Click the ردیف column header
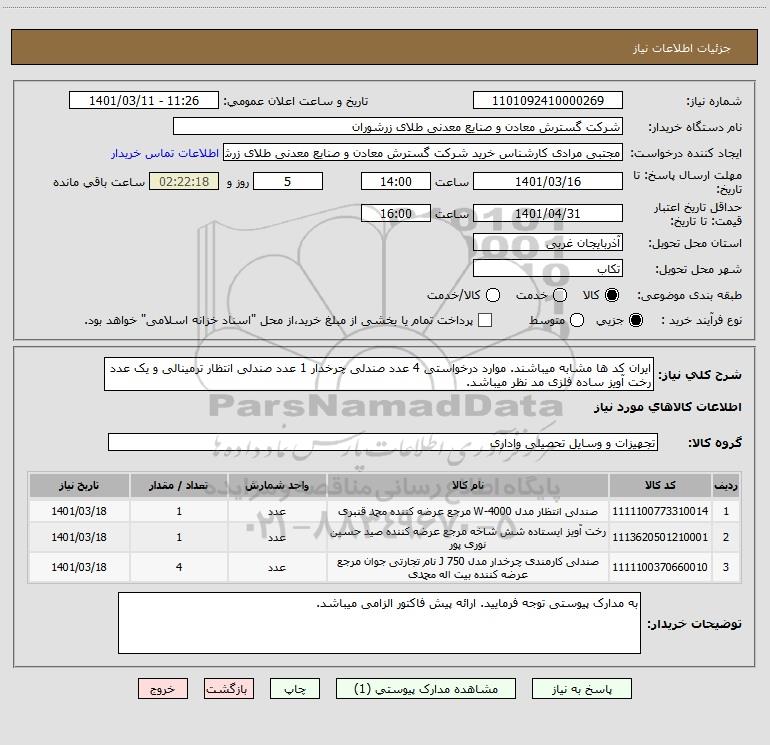770x745 pixels. pyautogui.click(x=726, y=485)
